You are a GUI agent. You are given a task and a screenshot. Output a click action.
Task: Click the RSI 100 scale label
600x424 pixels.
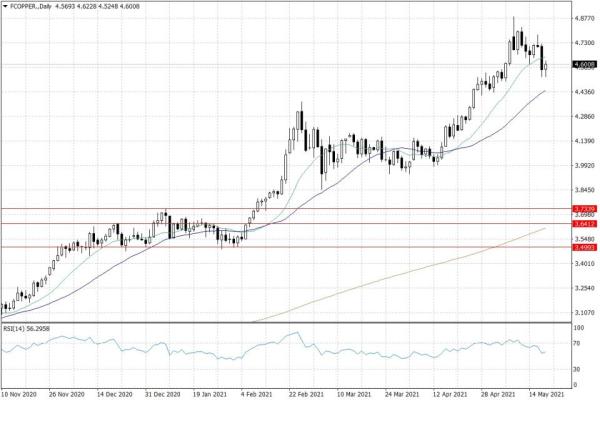point(579,327)
